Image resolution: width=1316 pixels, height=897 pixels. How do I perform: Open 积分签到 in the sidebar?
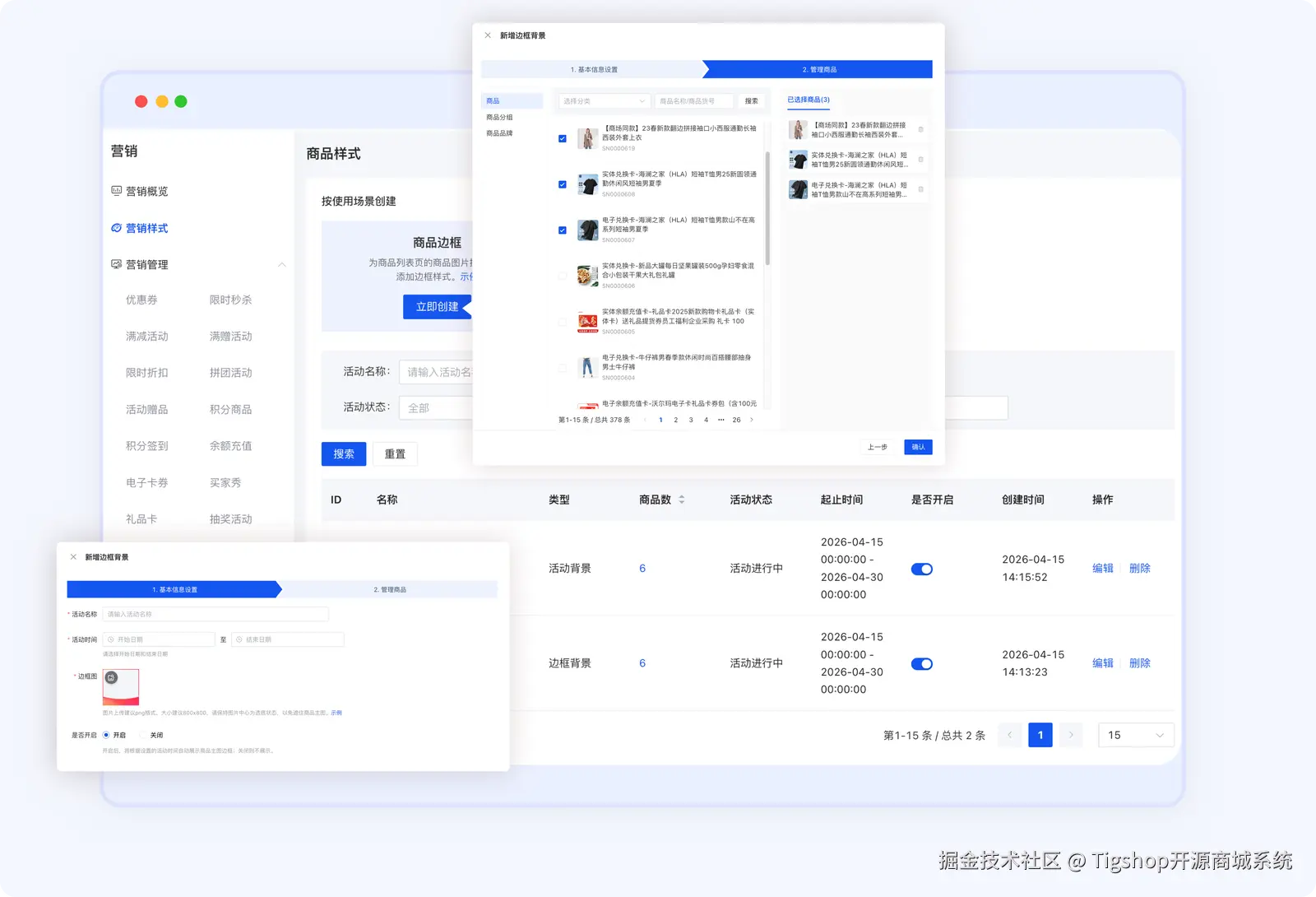[x=146, y=446]
